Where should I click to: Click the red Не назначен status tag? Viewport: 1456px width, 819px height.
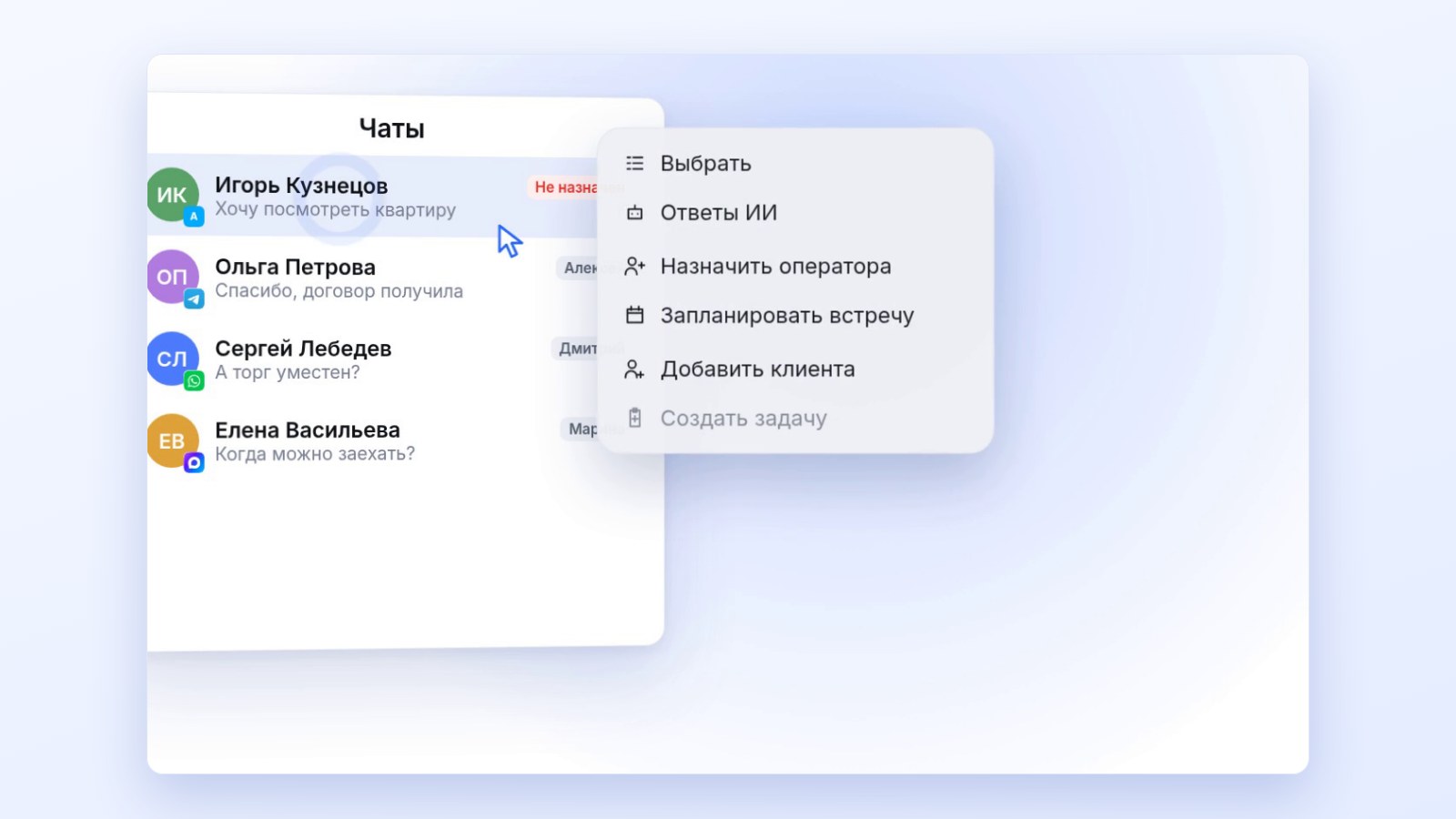tap(563, 187)
